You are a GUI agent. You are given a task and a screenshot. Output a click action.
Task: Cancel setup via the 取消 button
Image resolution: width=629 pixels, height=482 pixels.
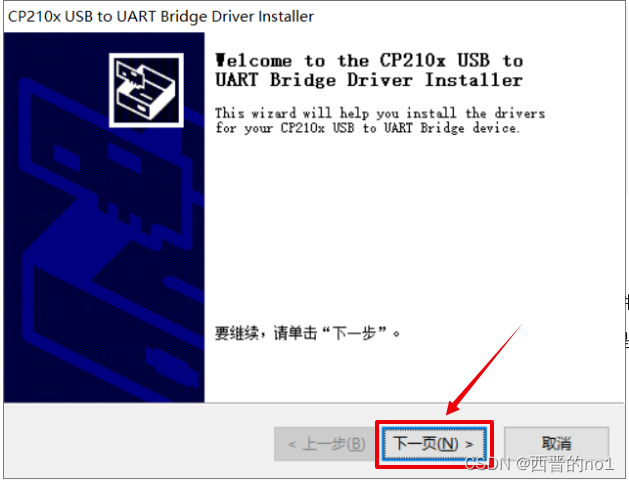point(556,444)
